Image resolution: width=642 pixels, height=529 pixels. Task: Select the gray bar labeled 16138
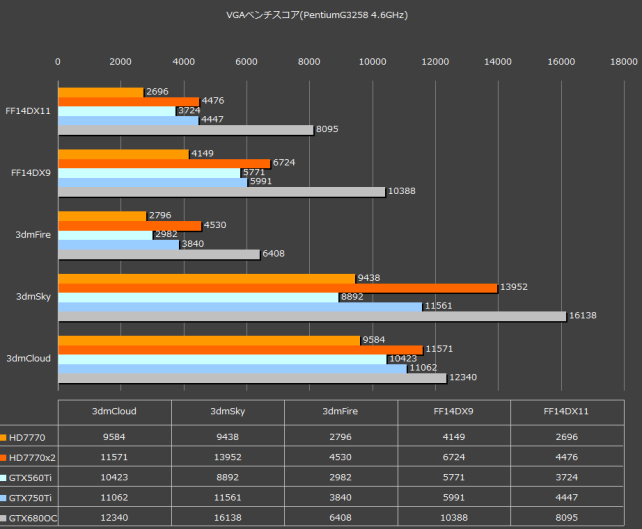[x=312, y=316]
